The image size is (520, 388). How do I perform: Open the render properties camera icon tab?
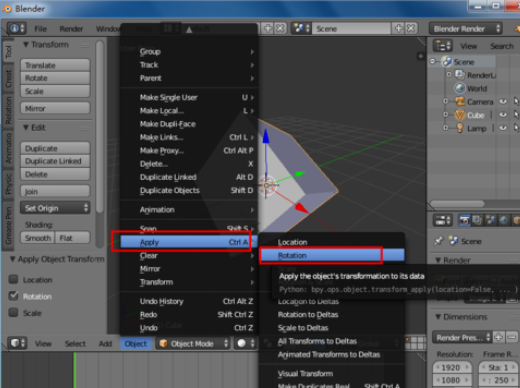click(x=464, y=221)
